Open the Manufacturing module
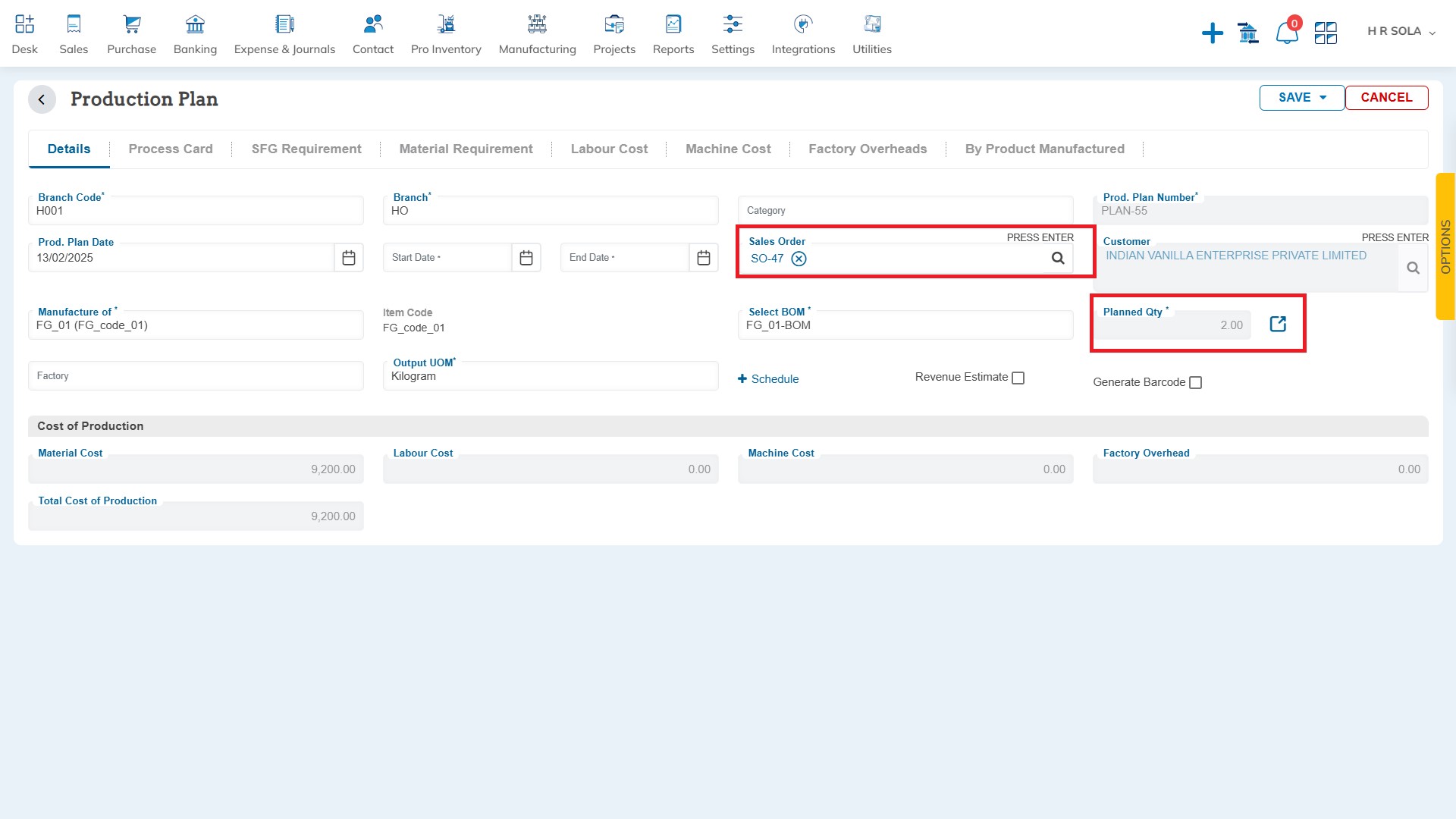 click(537, 34)
